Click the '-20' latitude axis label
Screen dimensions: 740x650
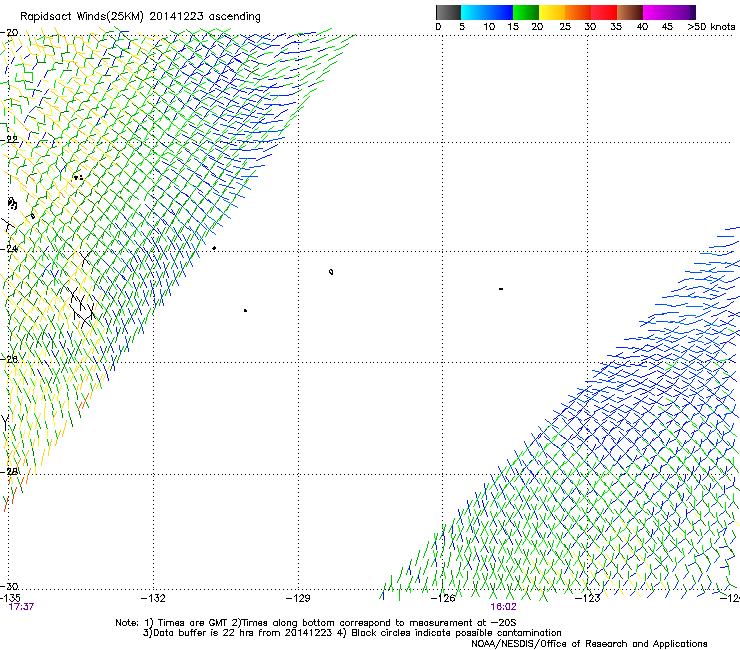tap(9, 33)
